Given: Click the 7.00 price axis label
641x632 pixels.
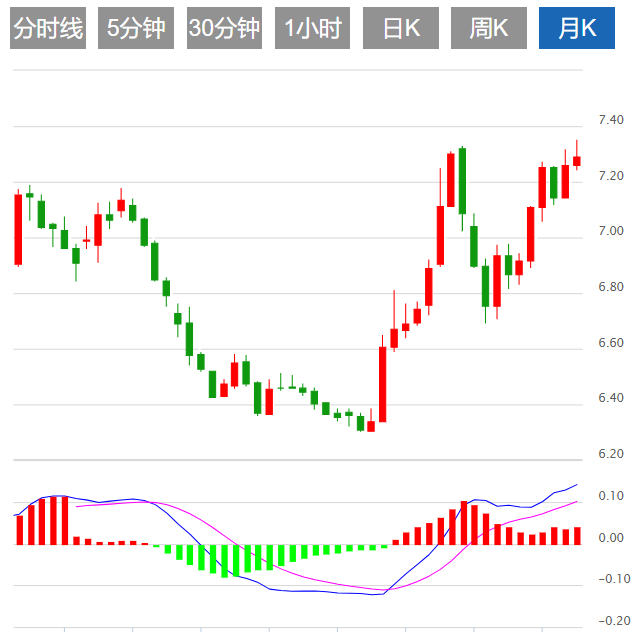Looking at the screenshot, I should [610, 232].
